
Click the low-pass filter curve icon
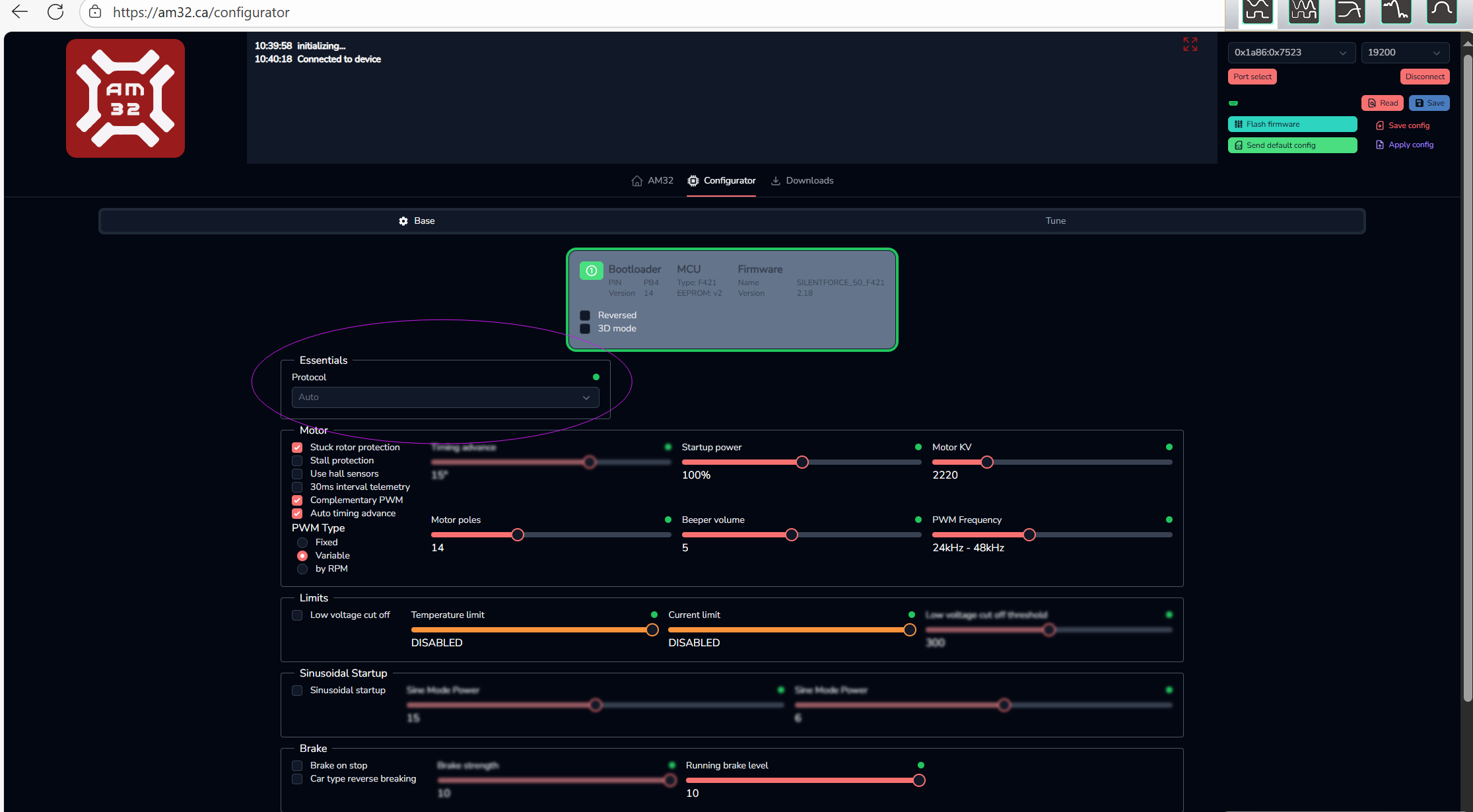(x=1350, y=11)
